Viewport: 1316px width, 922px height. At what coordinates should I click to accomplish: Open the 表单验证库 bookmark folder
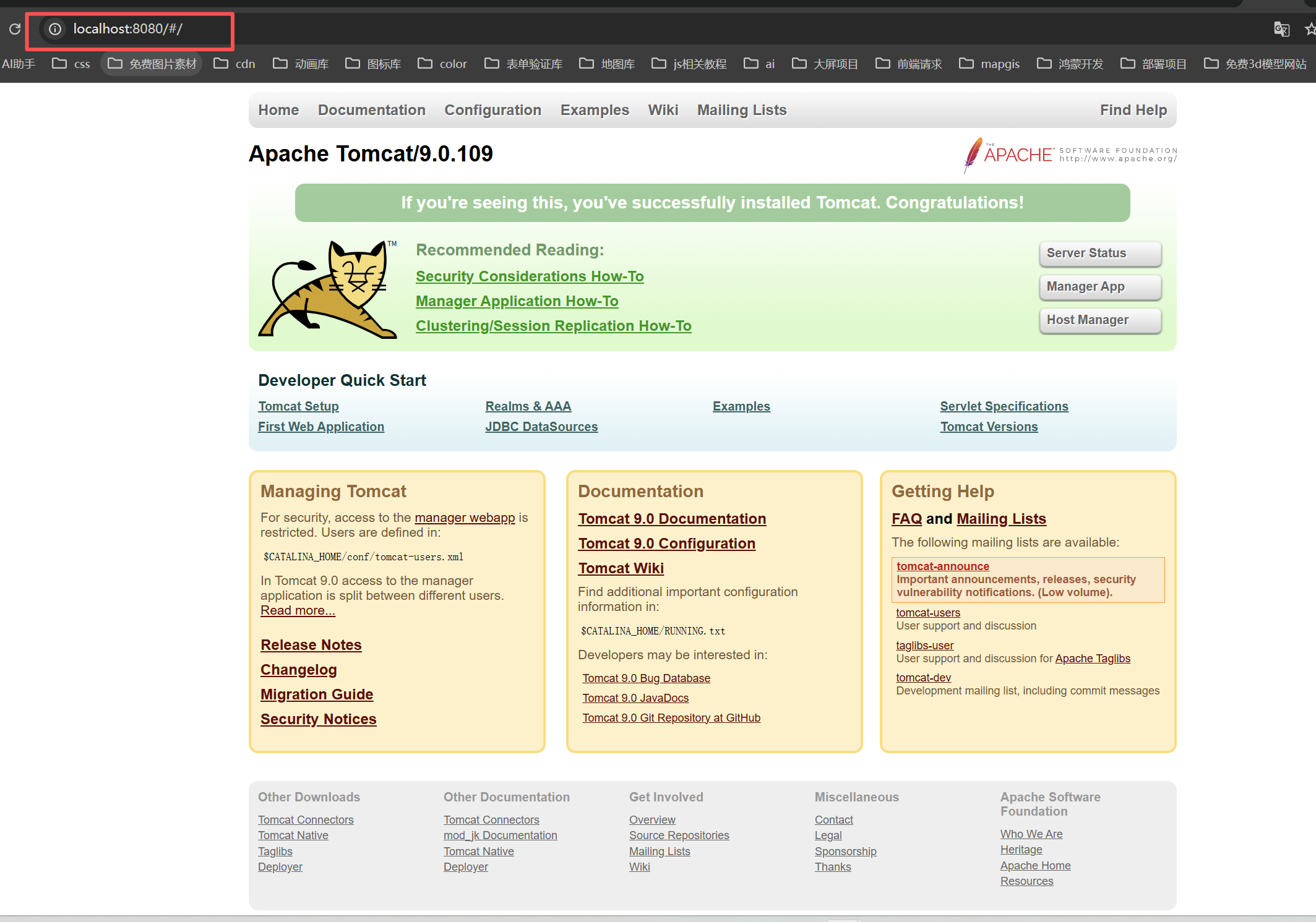click(x=523, y=64)
